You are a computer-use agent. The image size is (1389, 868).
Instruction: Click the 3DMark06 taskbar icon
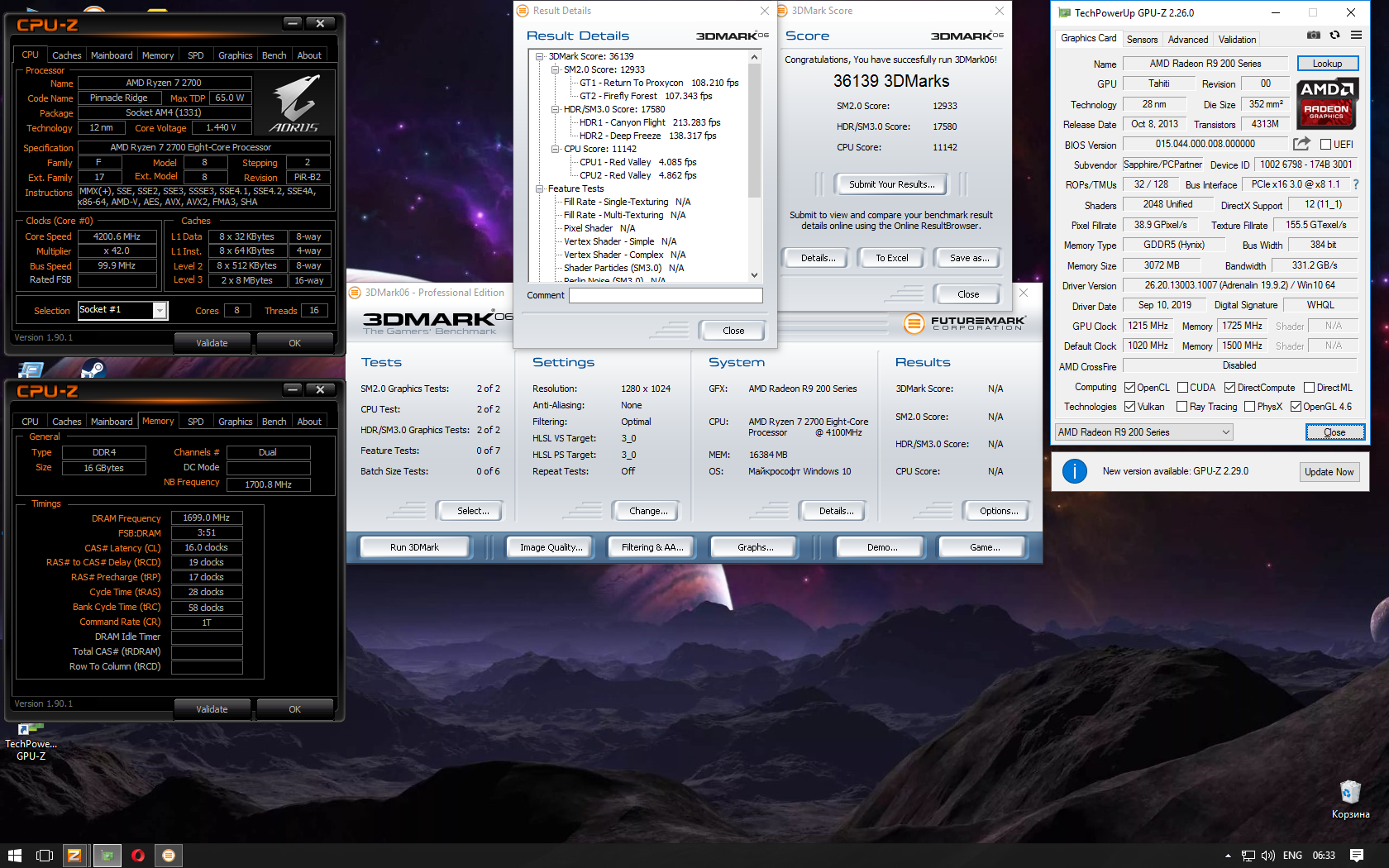point(169,856)
